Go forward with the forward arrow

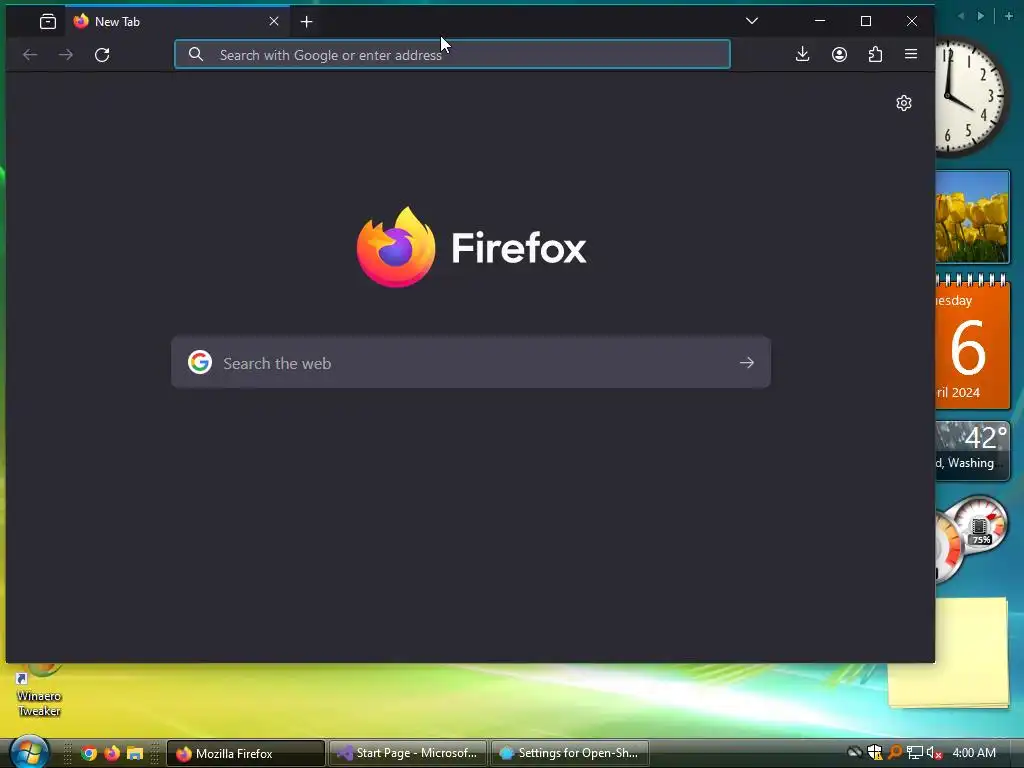(x=66, y=55)
